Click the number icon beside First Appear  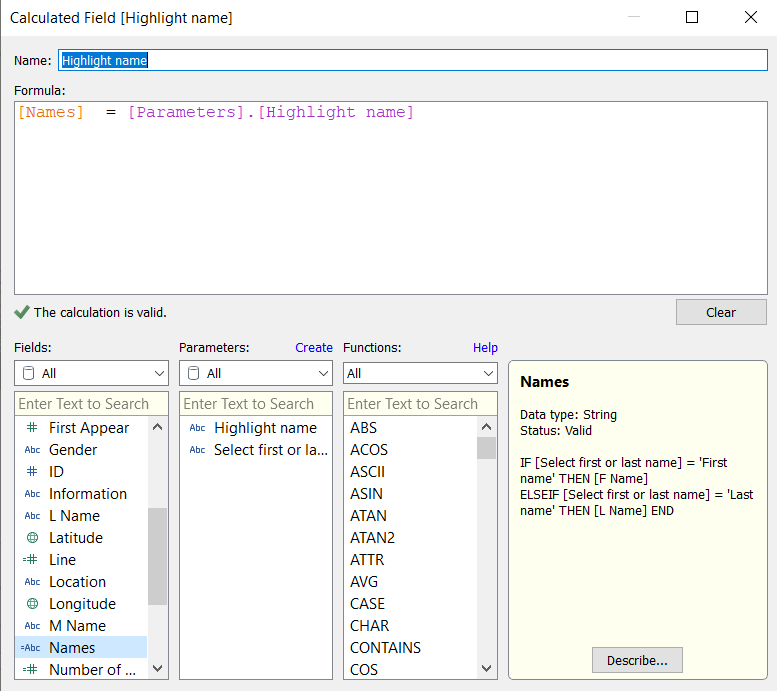tap(32, 428)
